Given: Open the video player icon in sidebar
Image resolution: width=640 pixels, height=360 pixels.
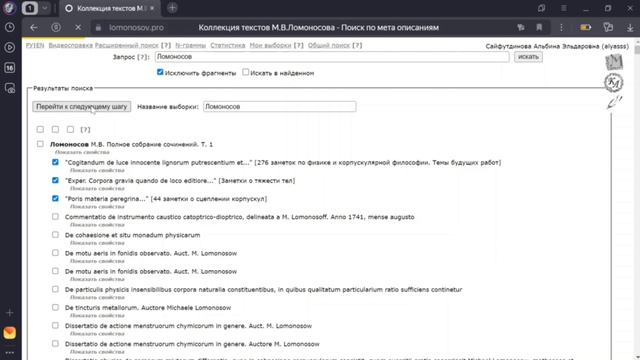Looking at the screenshot, I should 10,47.
